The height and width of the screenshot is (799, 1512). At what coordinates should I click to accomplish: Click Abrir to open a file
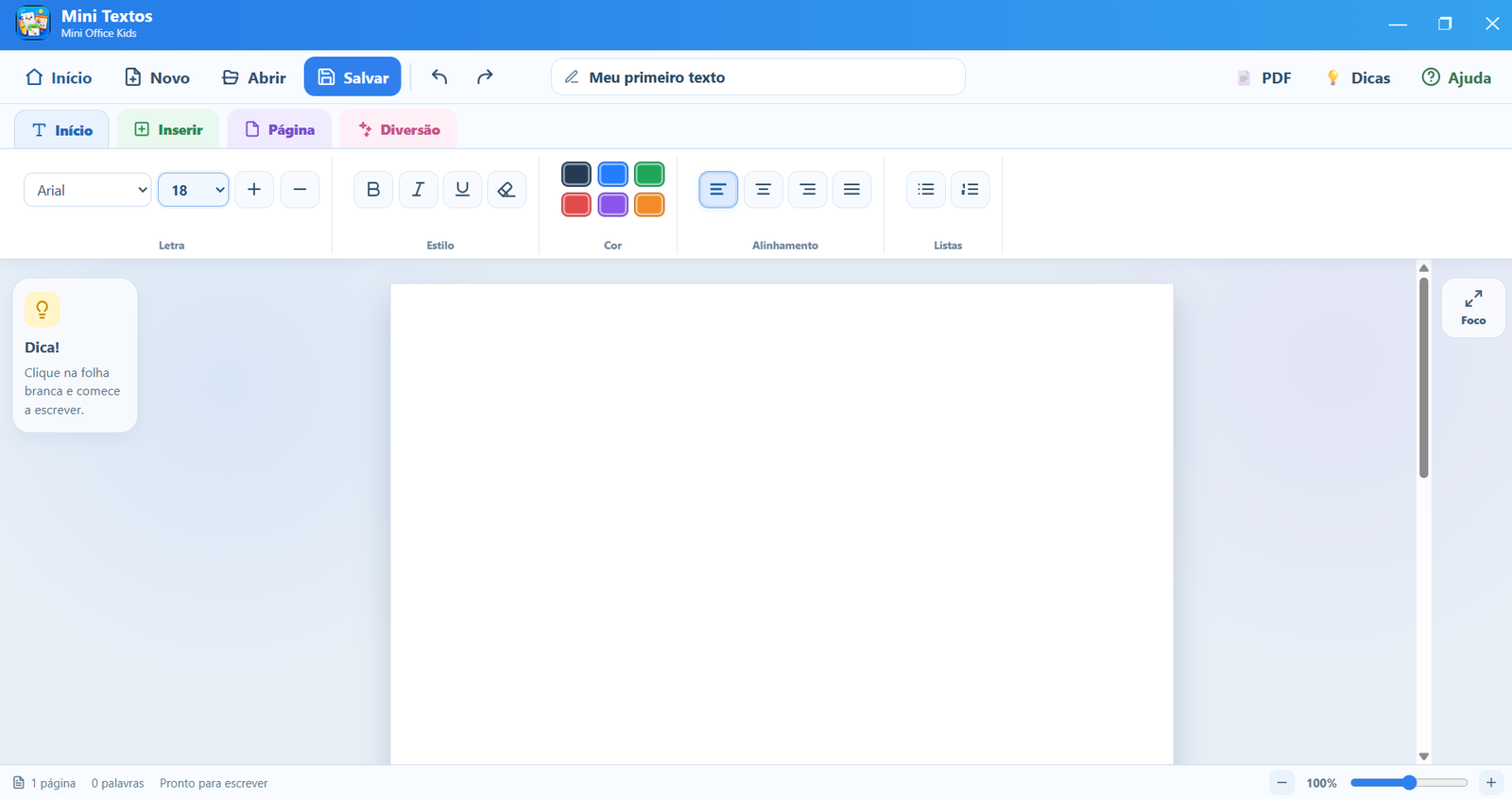point(253,77)
